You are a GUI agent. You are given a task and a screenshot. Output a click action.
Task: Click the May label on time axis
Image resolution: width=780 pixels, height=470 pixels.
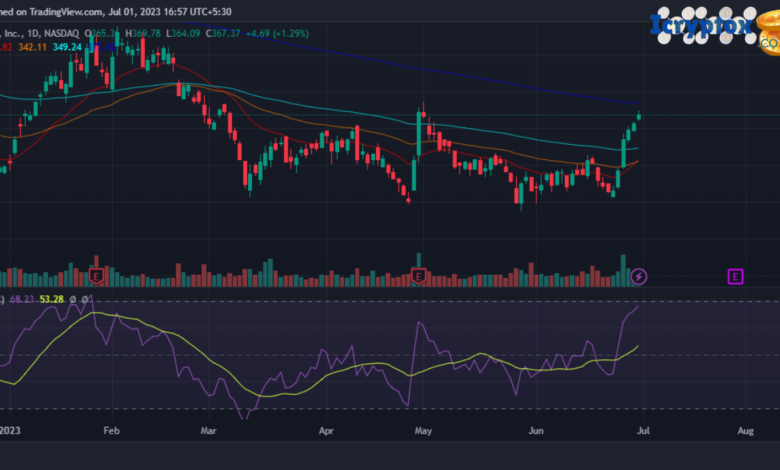[x=423, y=430]
